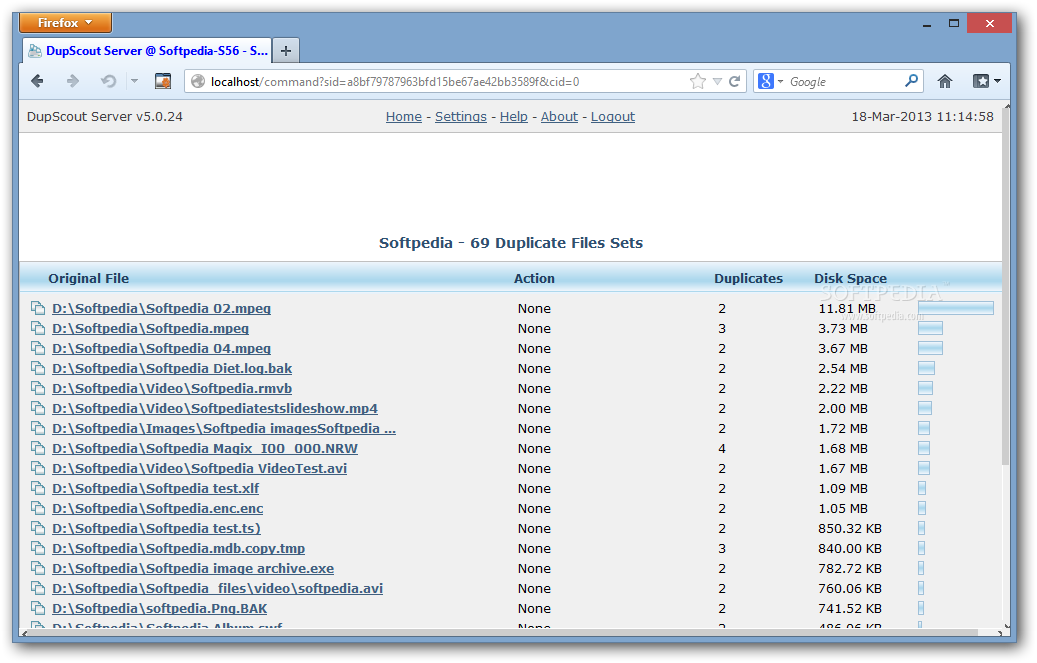The height and width of the screenshot is (663, 1037).
Task: Click file icon beside Softpedia 02.mpeg
Action: [x=38, y=309]
